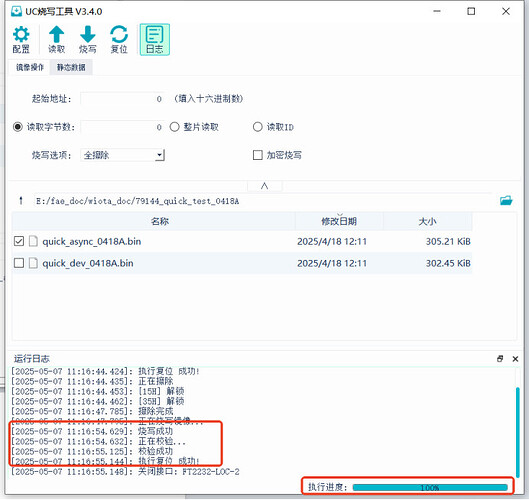Image resolution: width=529 pixels, height=500 pixels.
Task: Open the 烧写选项 全擦除 dropdown
Action: click(x=122, y=155)
